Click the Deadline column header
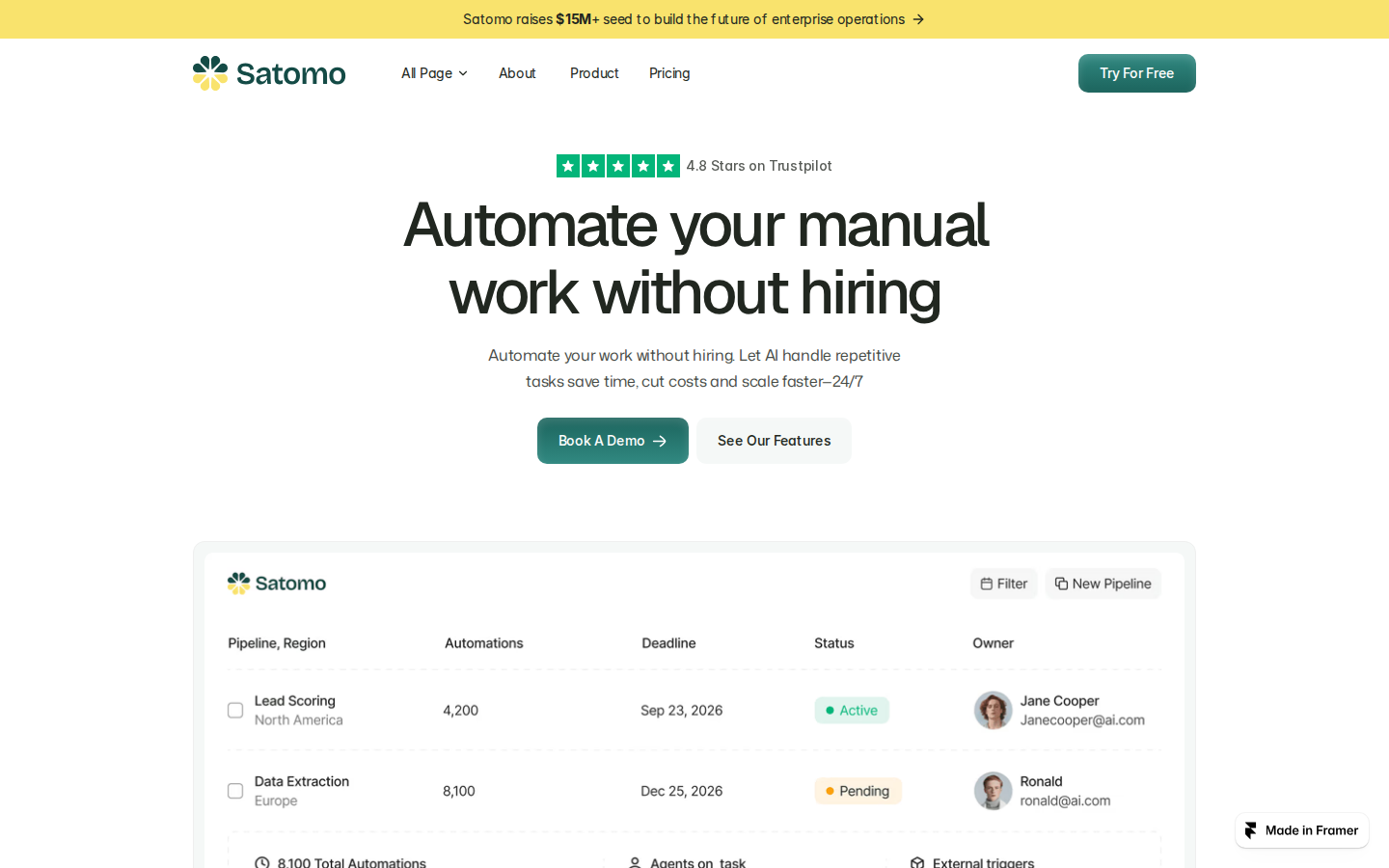The image size is (1389, 868). click(668, 643)
